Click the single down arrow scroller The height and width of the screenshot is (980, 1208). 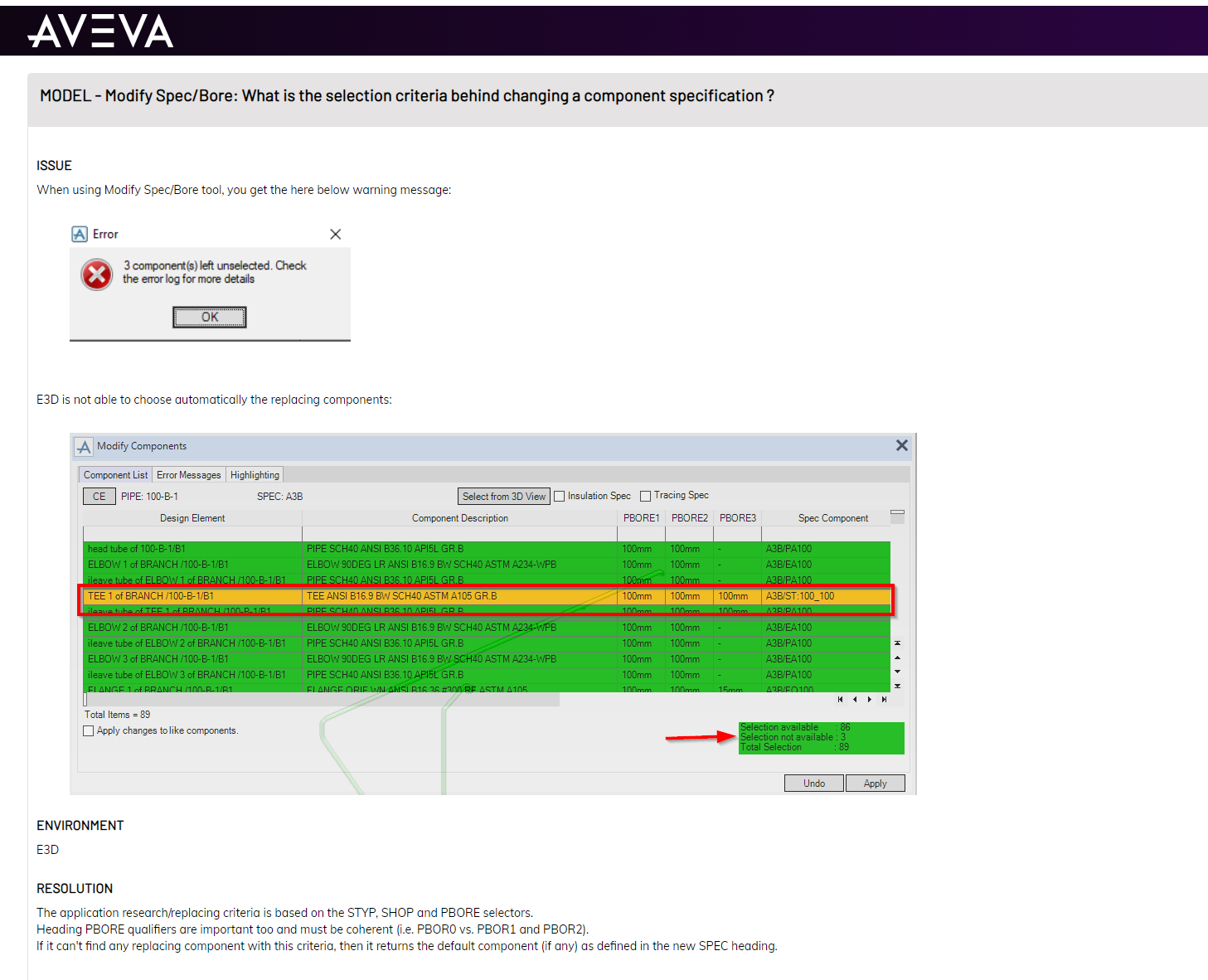click(x=897, y=672)
